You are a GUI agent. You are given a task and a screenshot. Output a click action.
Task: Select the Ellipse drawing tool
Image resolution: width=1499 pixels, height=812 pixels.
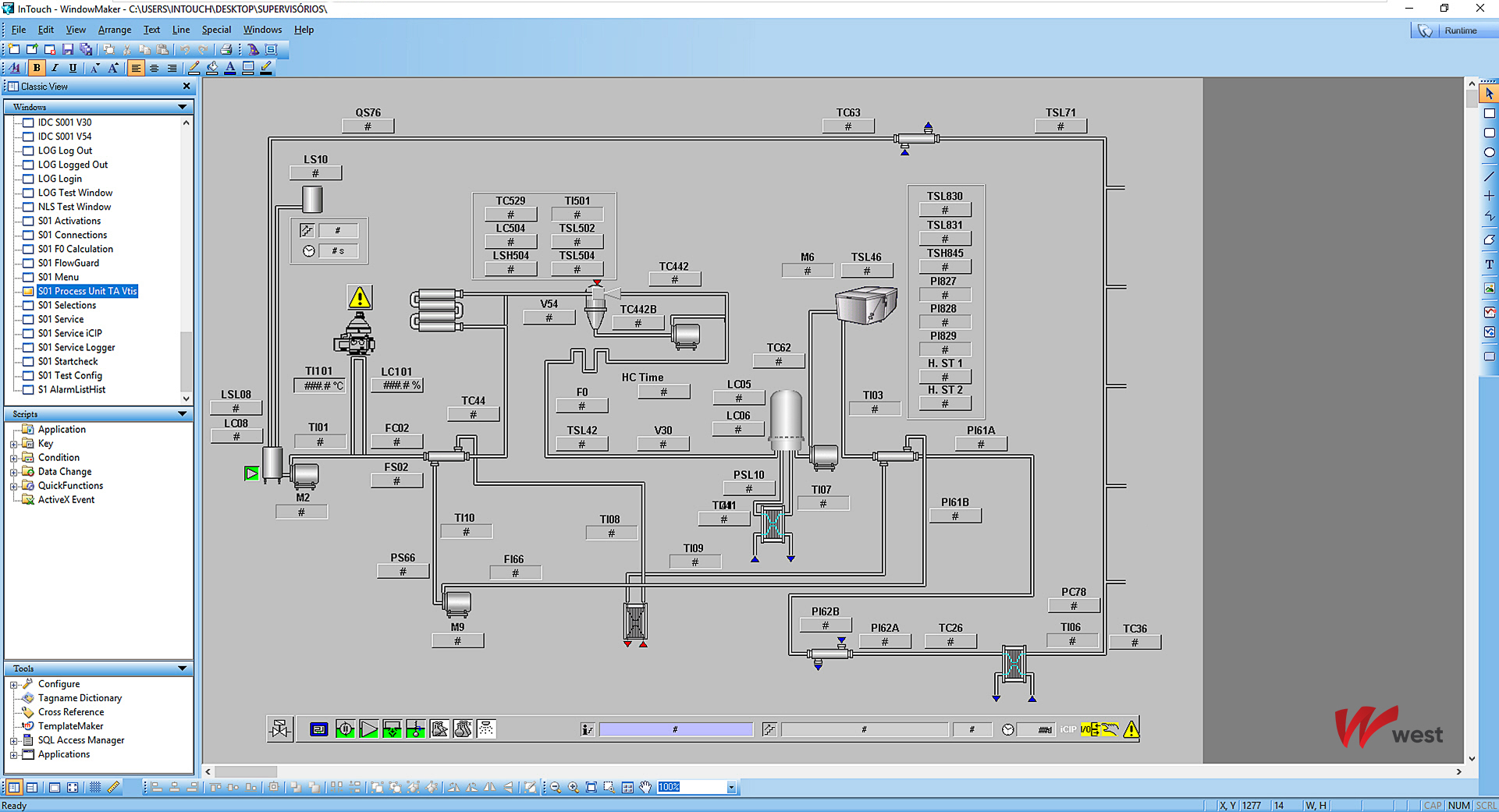tap(1489, 153)
